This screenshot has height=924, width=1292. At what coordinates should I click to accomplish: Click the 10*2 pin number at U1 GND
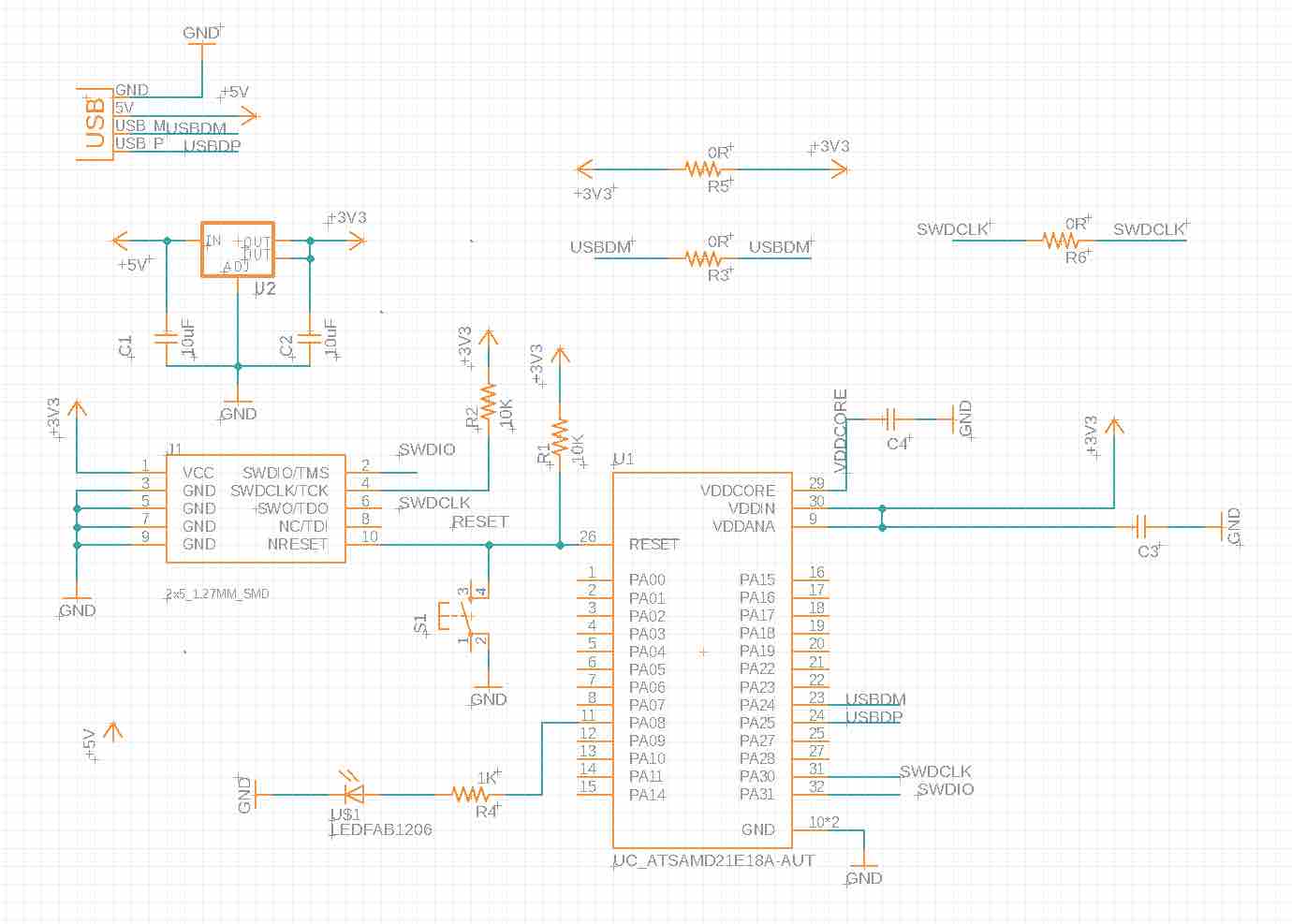pos(824,822)
